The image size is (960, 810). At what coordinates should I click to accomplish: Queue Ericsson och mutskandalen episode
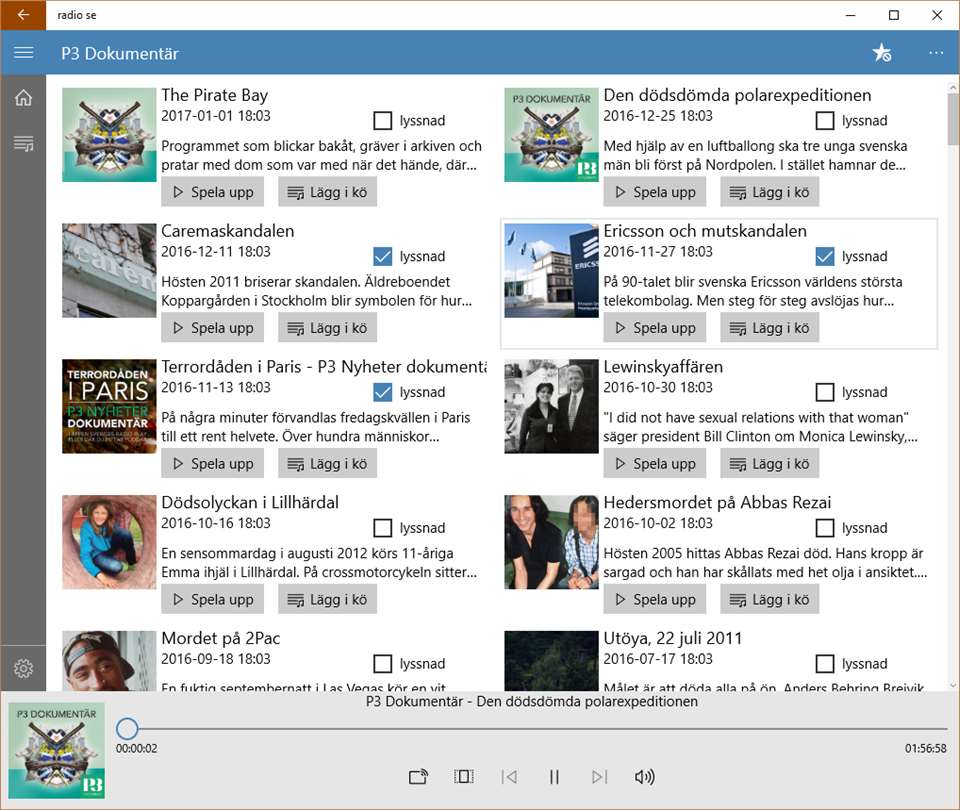770,328
